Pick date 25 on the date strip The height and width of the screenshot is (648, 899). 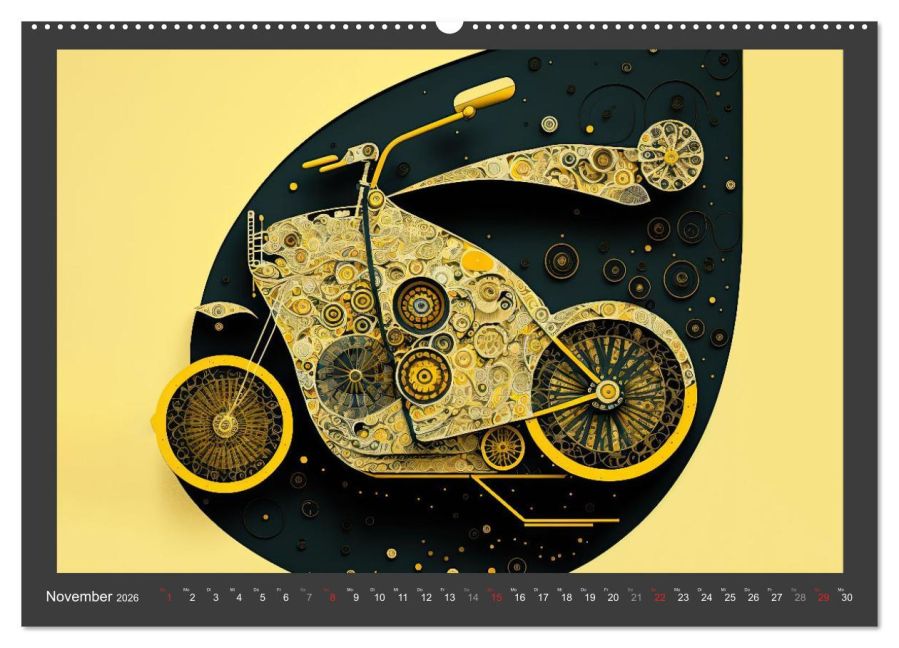pyautogui.click(x=730, y=598)
